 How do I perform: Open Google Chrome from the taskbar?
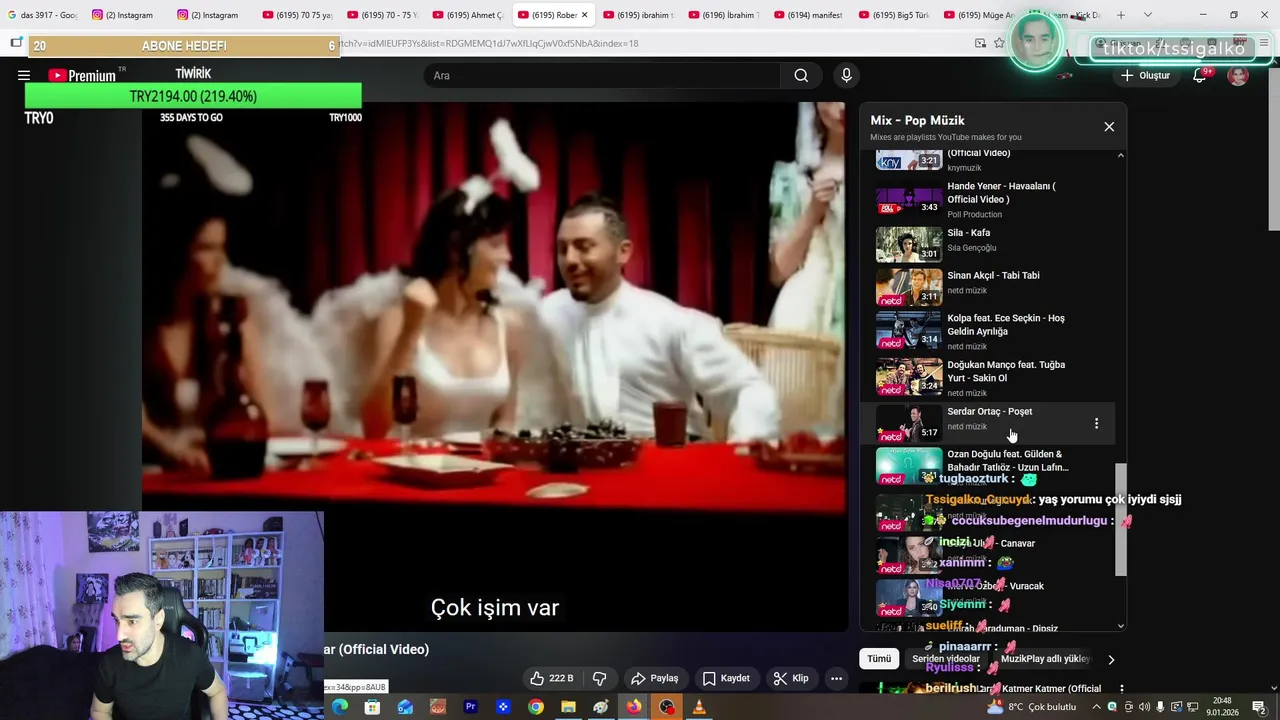tap(536, 707)
